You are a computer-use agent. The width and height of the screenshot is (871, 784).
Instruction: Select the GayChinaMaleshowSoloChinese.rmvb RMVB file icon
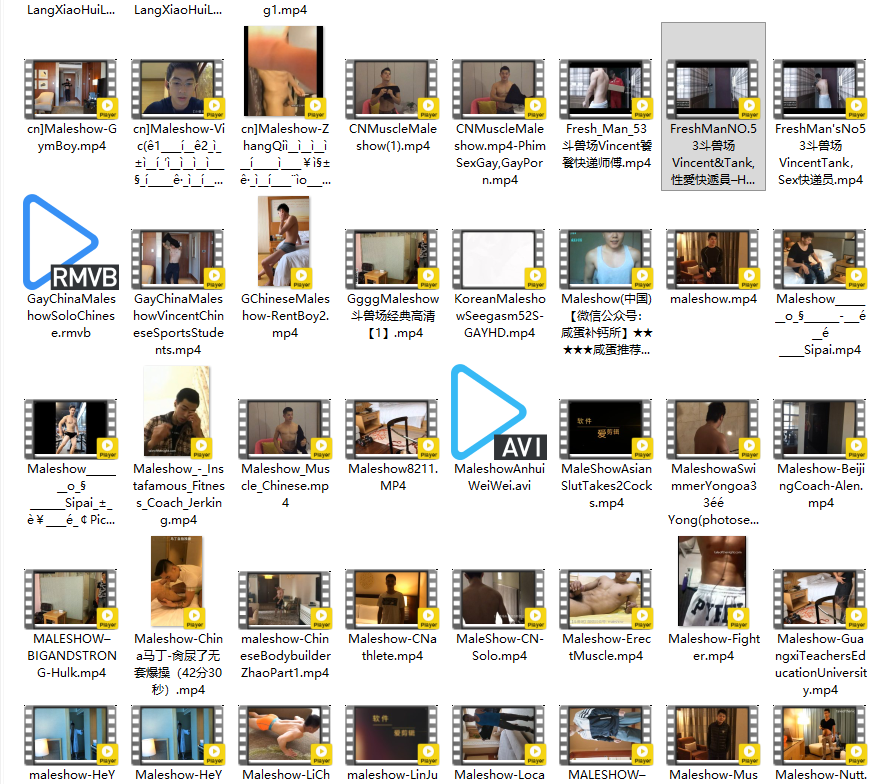click(70, 242)
